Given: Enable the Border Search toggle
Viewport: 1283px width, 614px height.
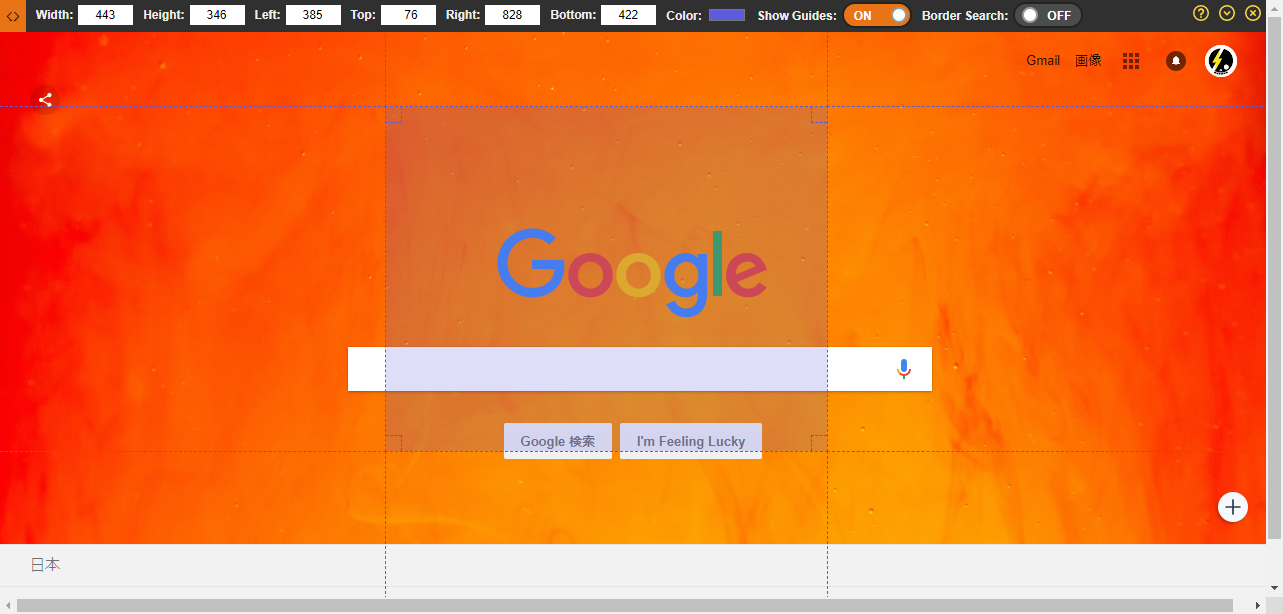Looking at the screenshot, I should coord(1047,15).
